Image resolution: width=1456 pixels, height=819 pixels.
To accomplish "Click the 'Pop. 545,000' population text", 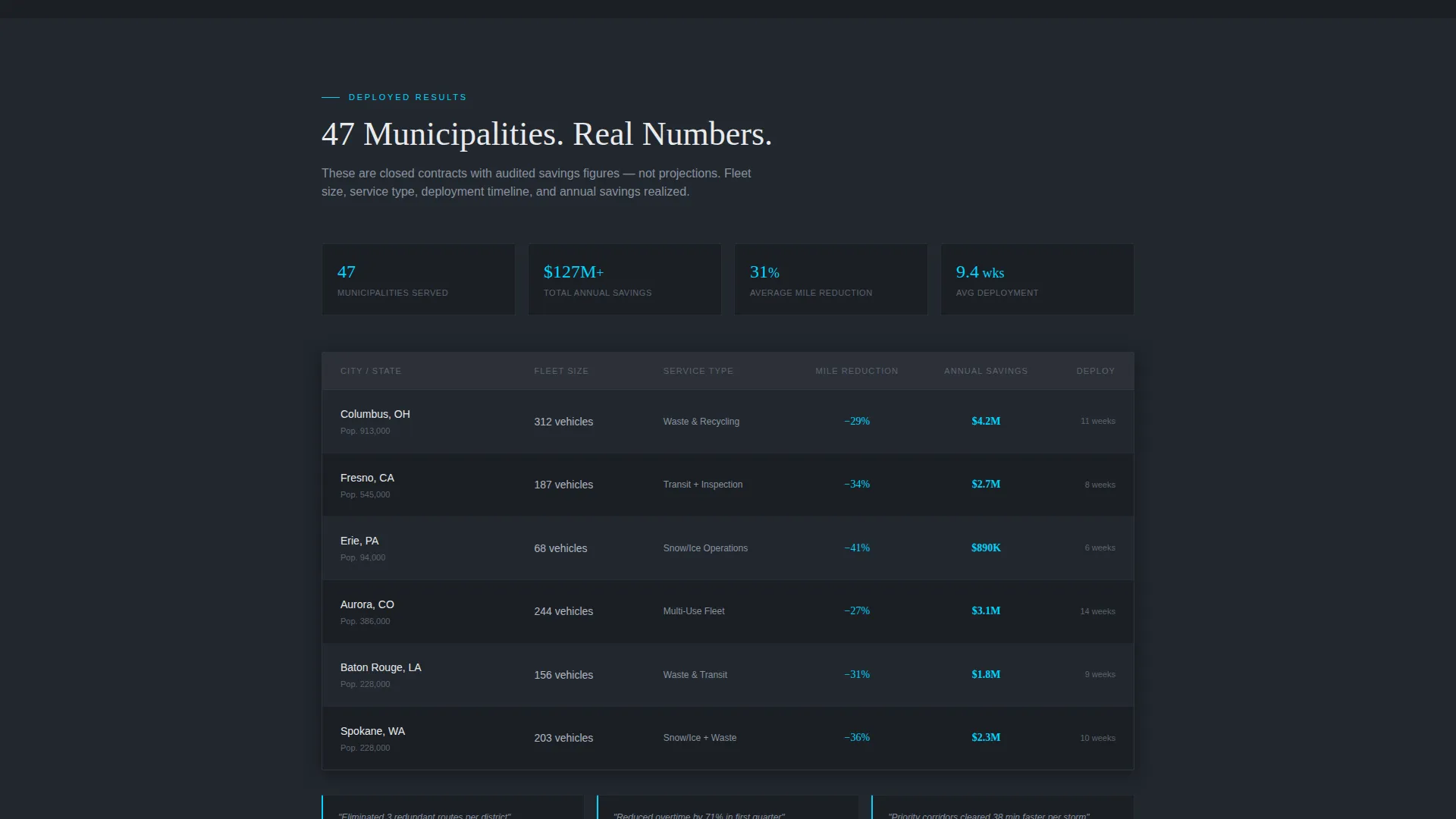I will point(366,494).
